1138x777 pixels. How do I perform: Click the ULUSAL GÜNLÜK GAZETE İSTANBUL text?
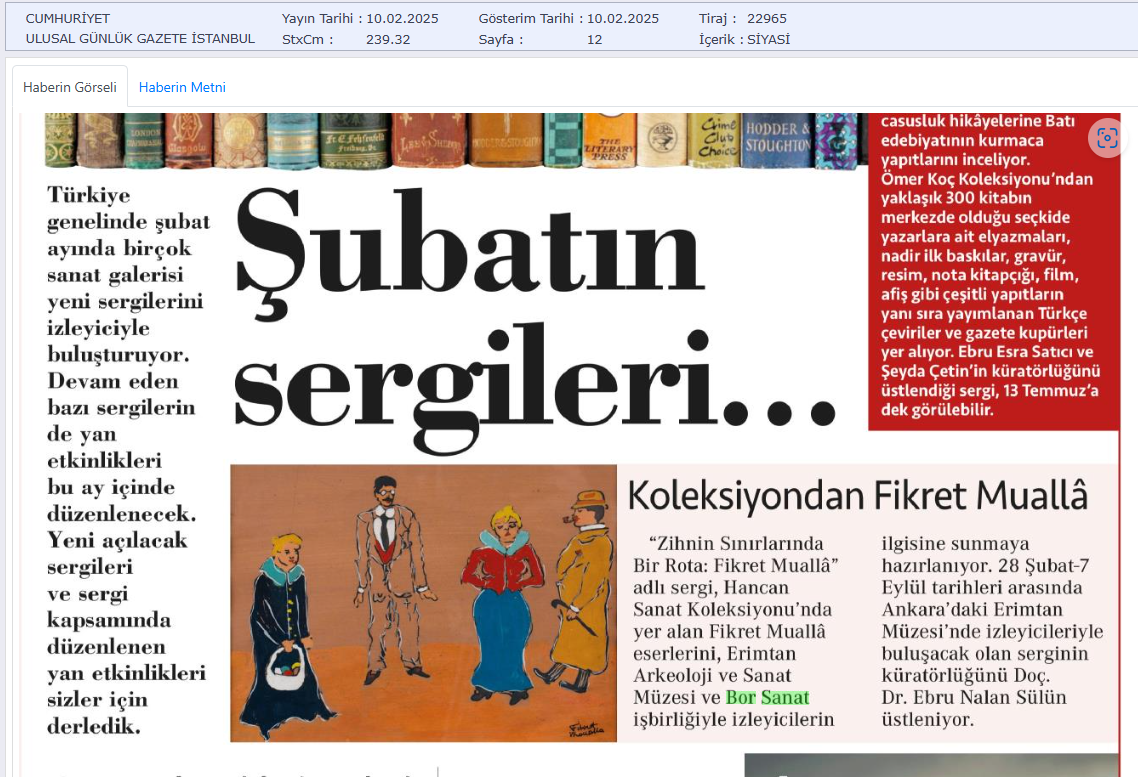(x=140, y=39)
